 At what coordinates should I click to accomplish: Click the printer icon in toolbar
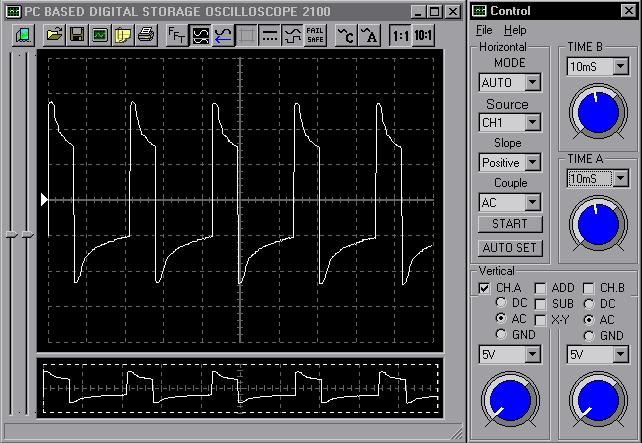point(145,35)
